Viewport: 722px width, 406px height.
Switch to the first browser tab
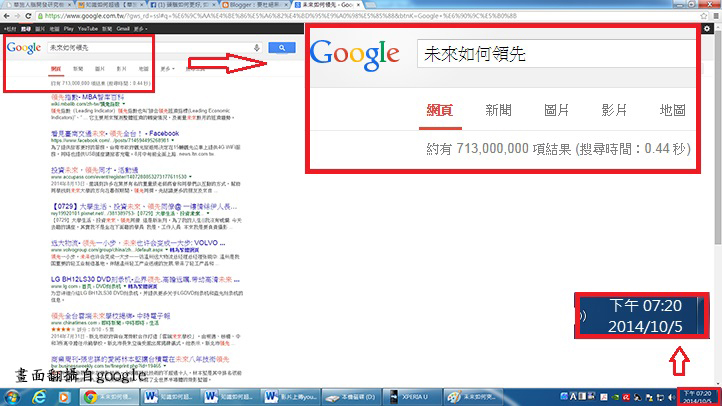(x=39, y=5)
